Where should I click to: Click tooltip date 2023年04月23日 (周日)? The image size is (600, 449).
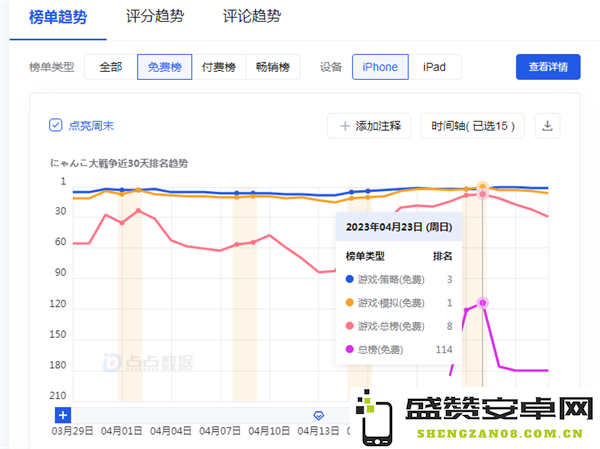point(399,227)
